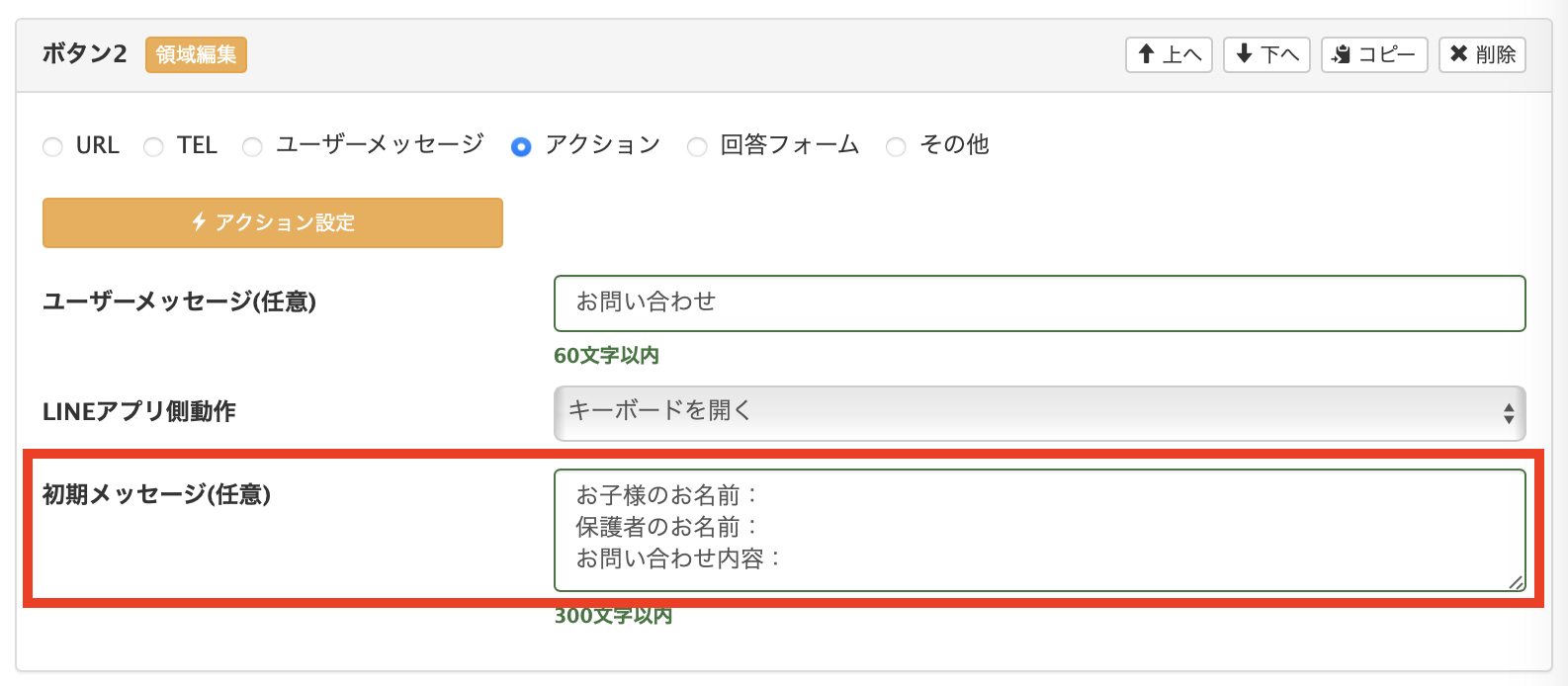1568x686 pixels.
Task: Click the lightning bolt icon on アクション設定
Action: [x=199, y=222]
